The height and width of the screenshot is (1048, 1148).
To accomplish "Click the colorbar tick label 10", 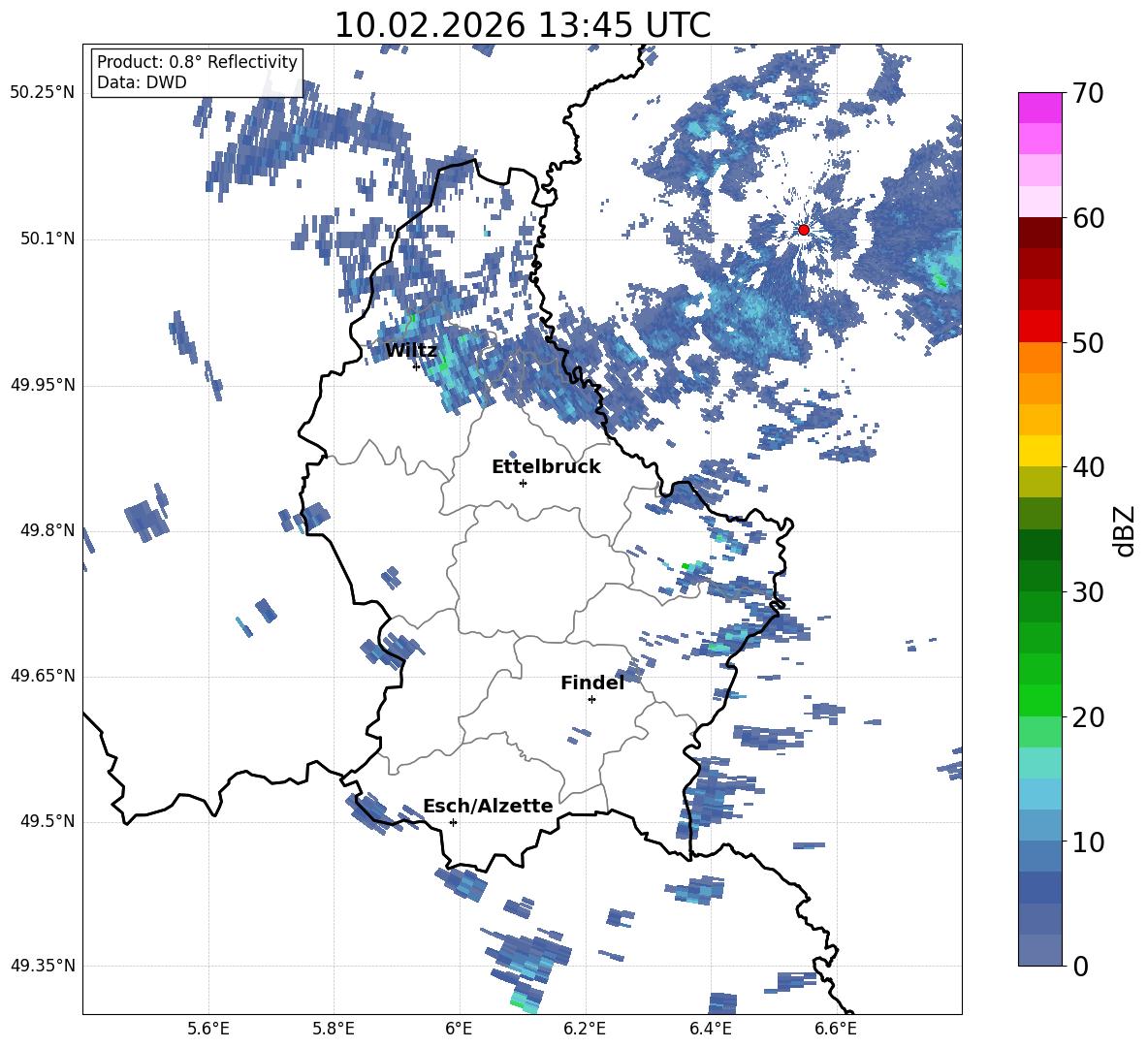I will point(1087,842).
